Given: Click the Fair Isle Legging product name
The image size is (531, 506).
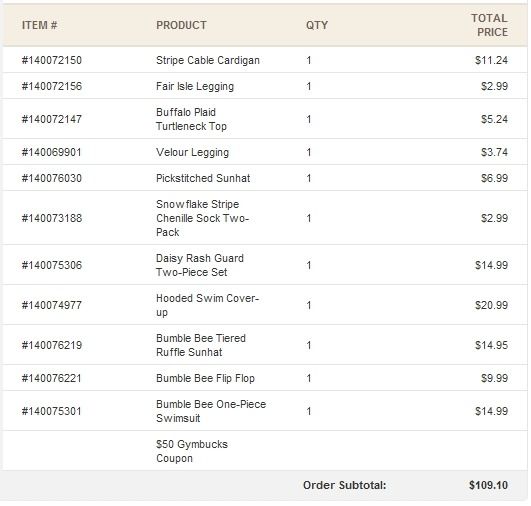Looking at the screenshot, I should [195, 86].
